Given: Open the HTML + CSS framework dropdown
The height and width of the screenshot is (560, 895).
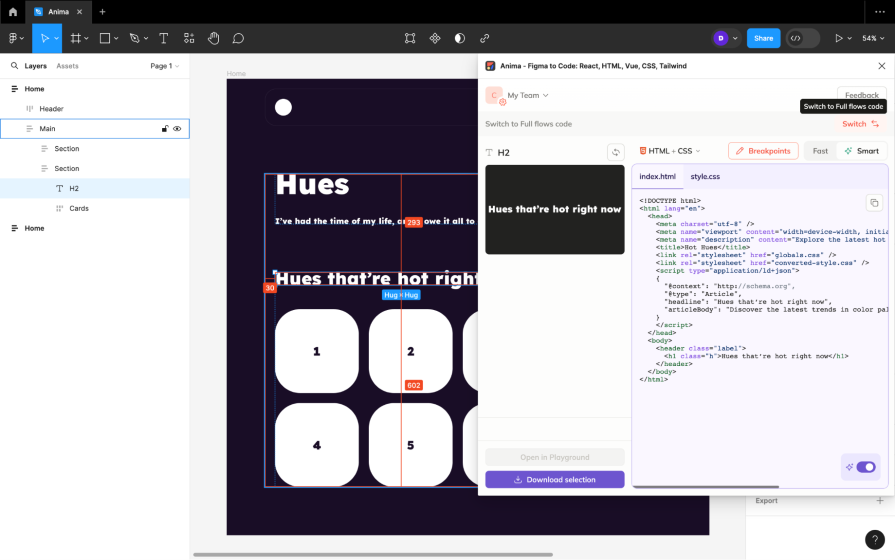Looking at the screenshot, I should (670, 151).
